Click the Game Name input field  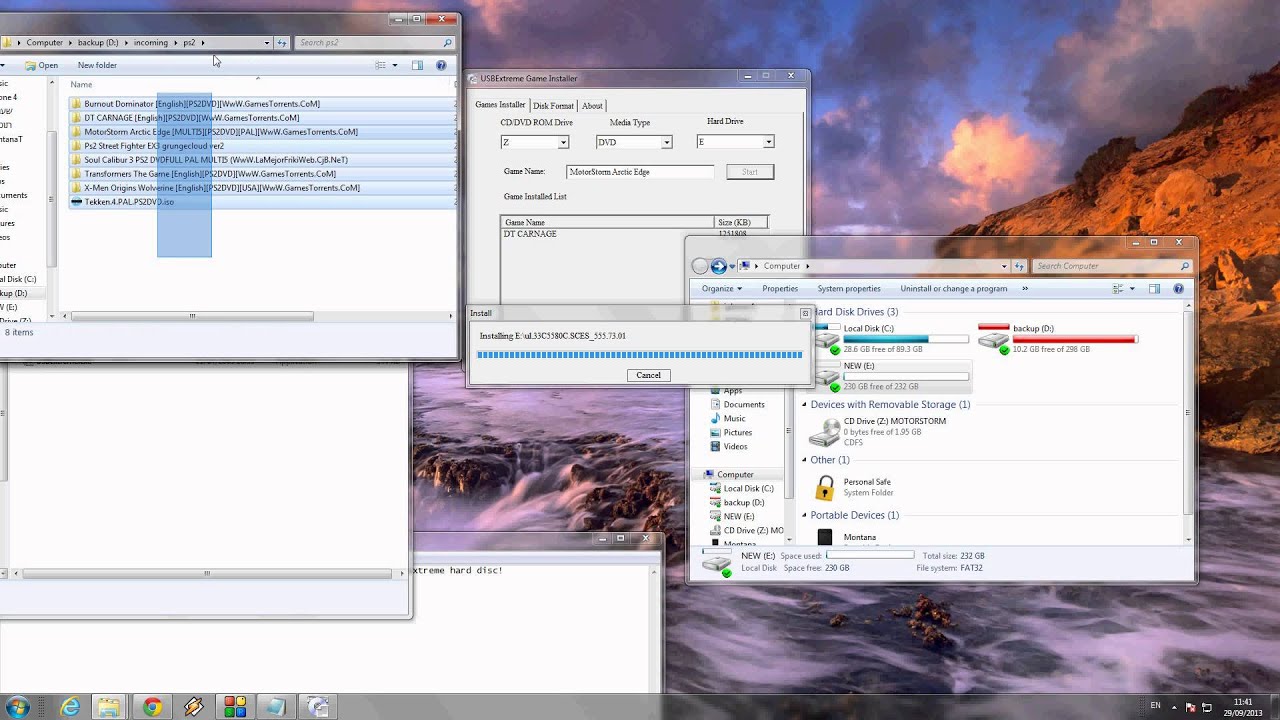pos(640,172)
